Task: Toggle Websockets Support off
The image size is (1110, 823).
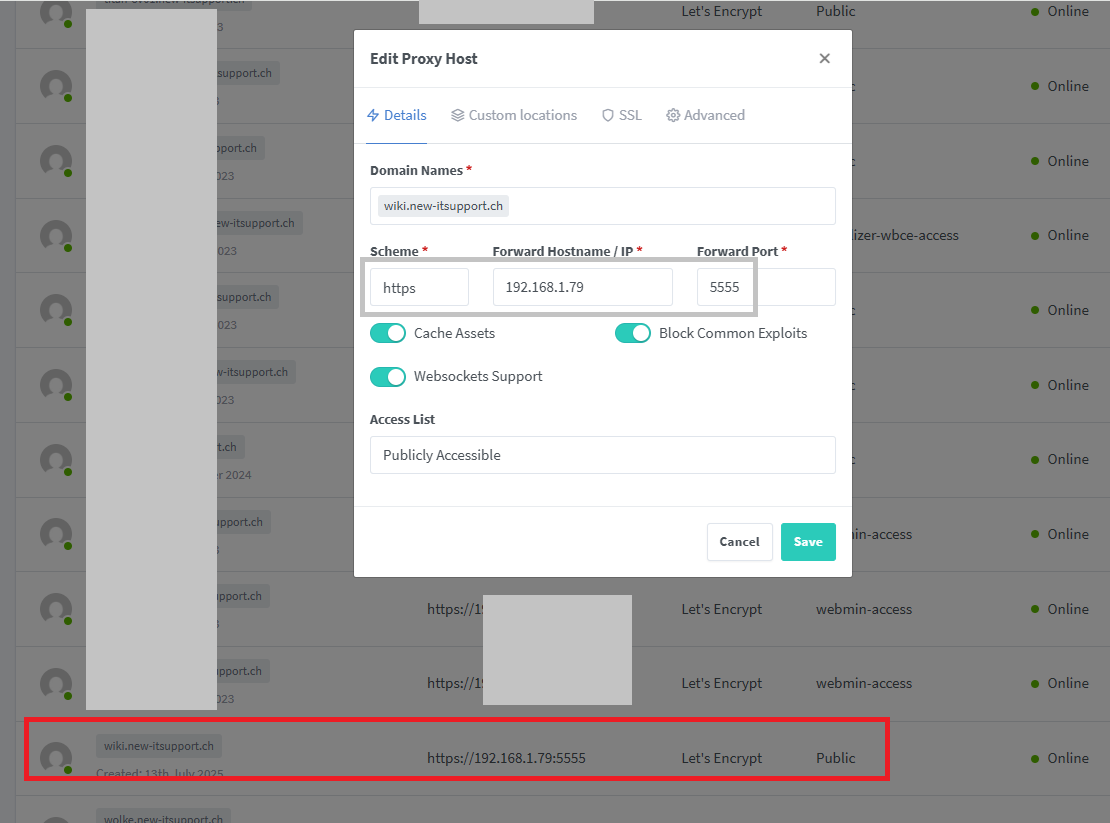Action: (x=388, y=377)
